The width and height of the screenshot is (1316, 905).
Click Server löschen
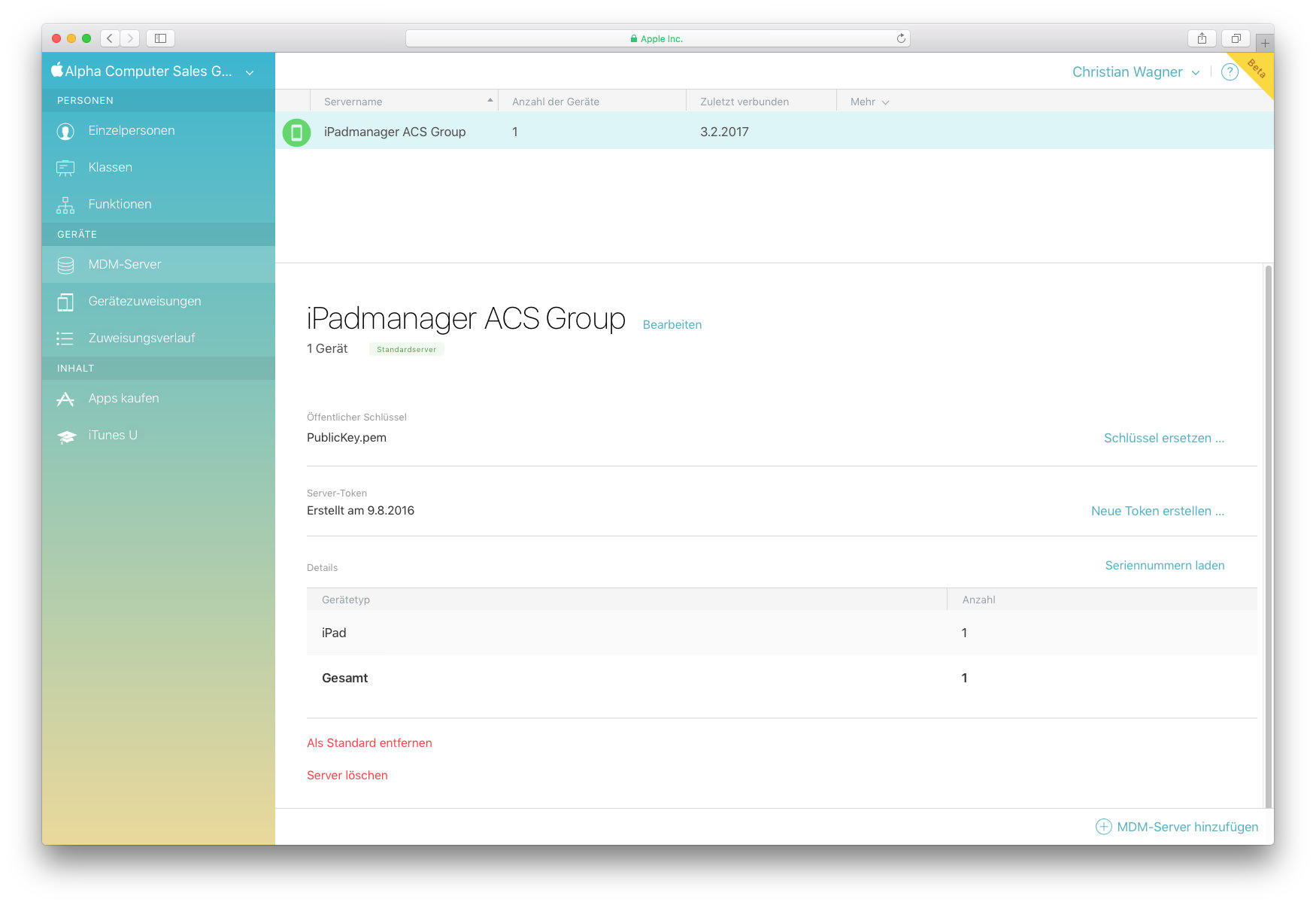(347, 776)
